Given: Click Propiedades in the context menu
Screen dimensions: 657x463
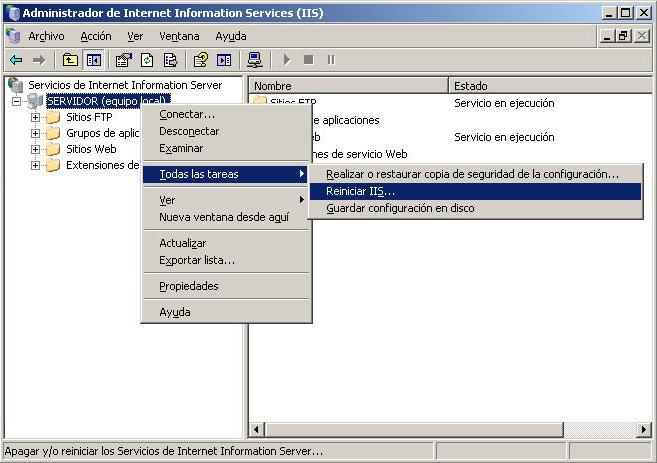Looking at the screenshot, I should pyautogui.click(x=188, y=286).
